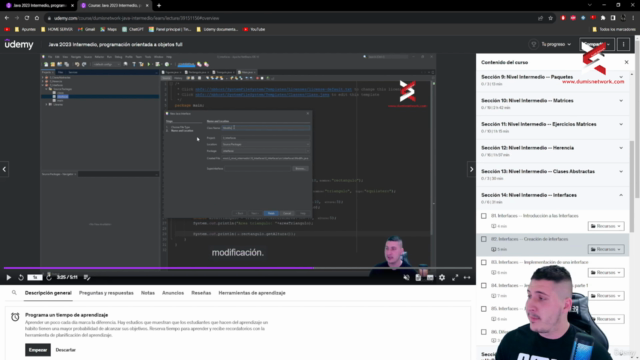Expand Sección 11 Ejercicios Matrices
Screen dimensions: 640x360
click(621, 124)
